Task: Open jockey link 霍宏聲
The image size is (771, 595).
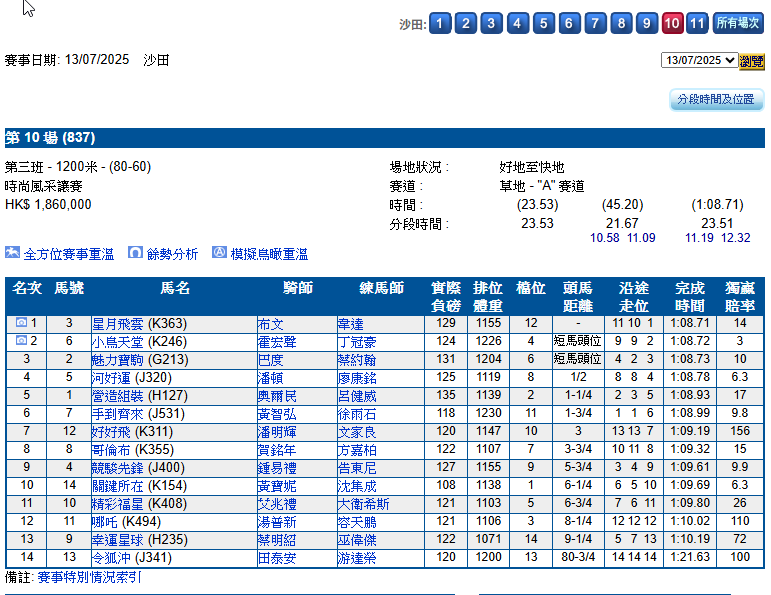Action: (277, 342)
